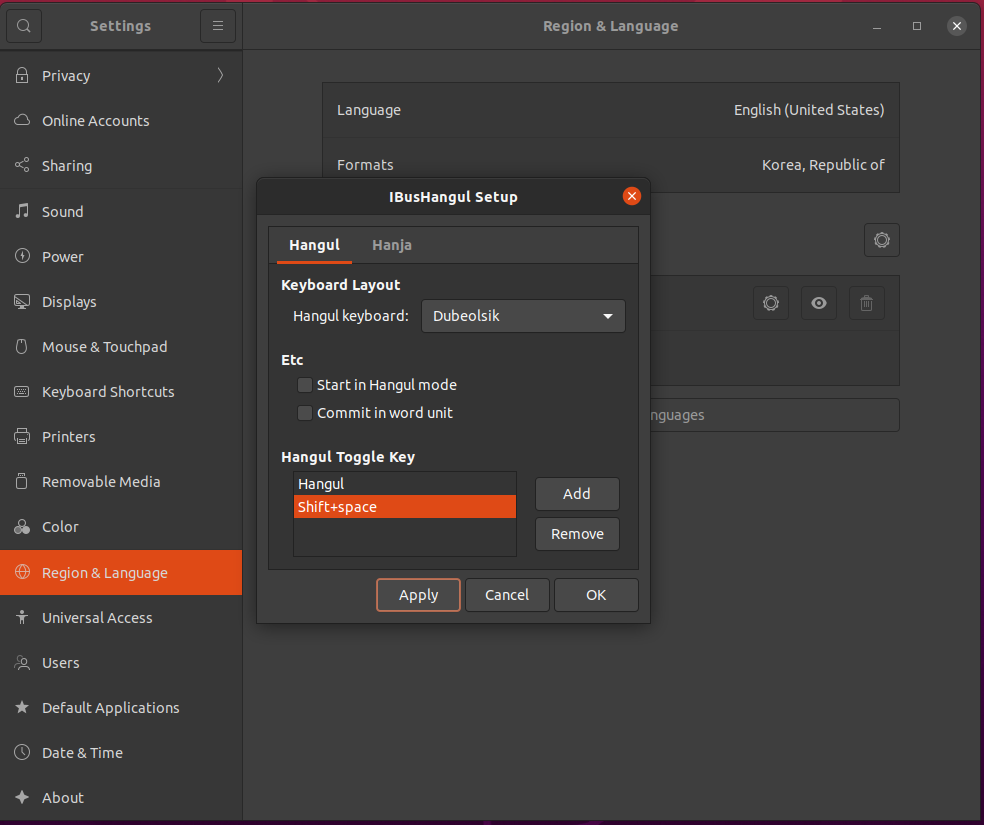Image resolution: width=984 pixels, height=825 pixels.
Task: Switch to the Hangul tab
Action: tap(314, 245)
